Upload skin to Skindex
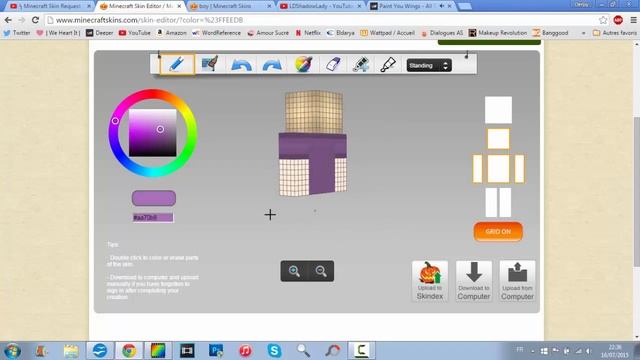Screen dimensions: 640x360 [x=430, y=281]
